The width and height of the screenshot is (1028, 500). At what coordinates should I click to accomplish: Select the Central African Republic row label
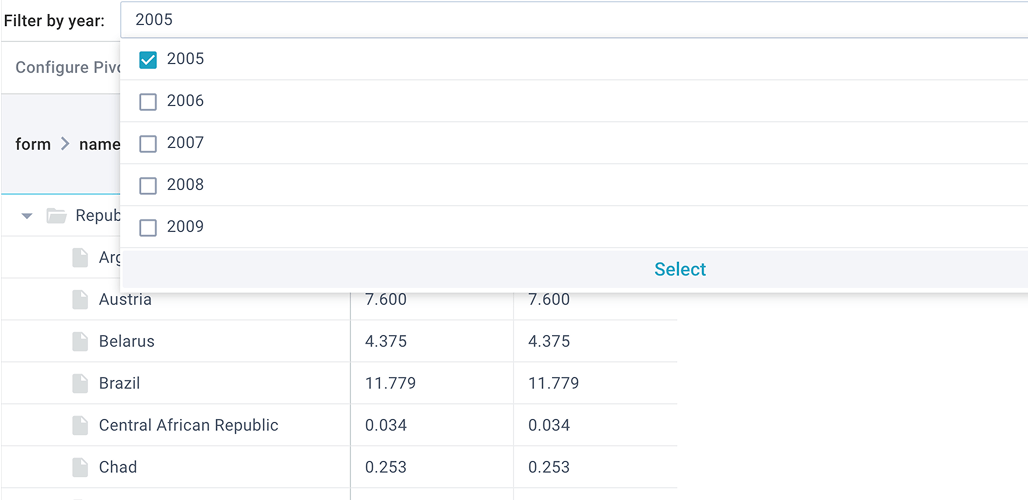(188, 425)
